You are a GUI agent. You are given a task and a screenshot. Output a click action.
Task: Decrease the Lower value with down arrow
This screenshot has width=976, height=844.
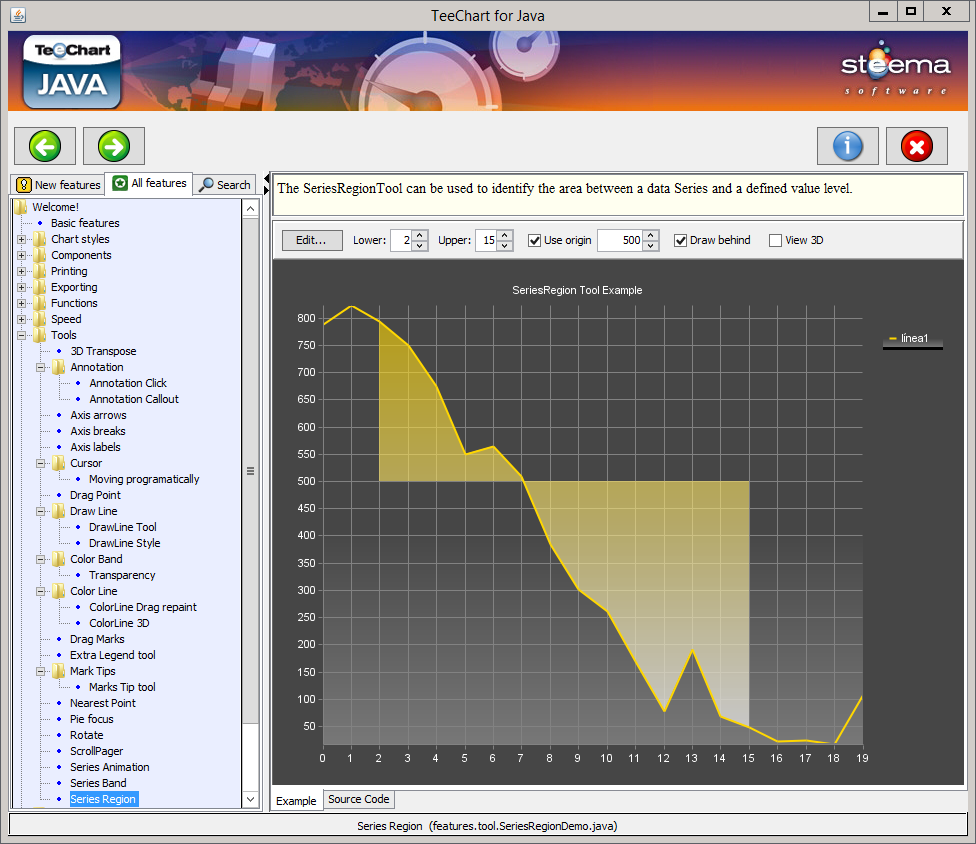pyautogui.click(x=420, y=246)
